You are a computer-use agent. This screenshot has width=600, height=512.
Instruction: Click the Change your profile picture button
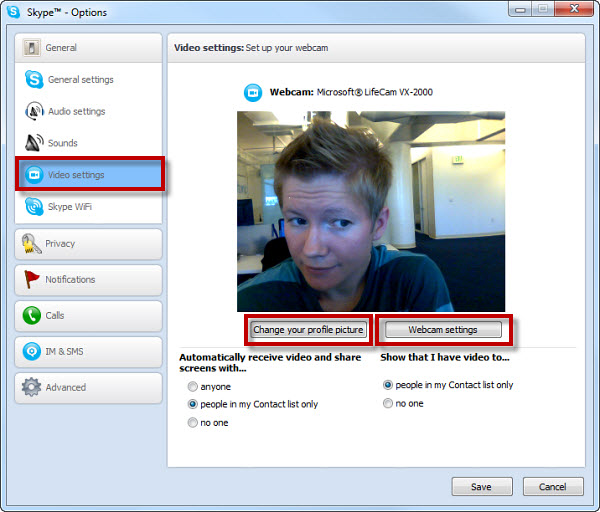coord(309,330)
